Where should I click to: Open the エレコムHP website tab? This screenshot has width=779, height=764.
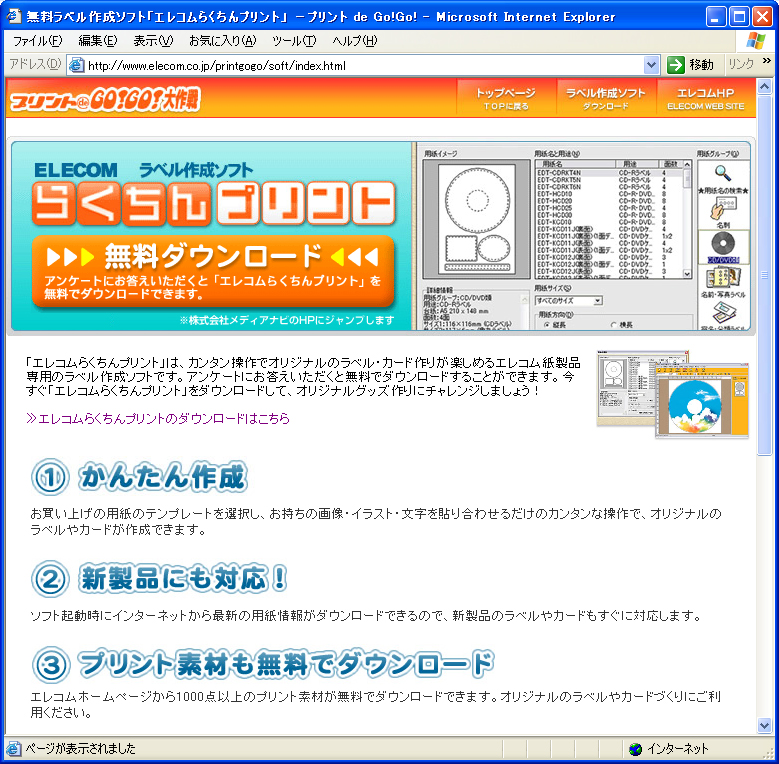pos(705,98)
